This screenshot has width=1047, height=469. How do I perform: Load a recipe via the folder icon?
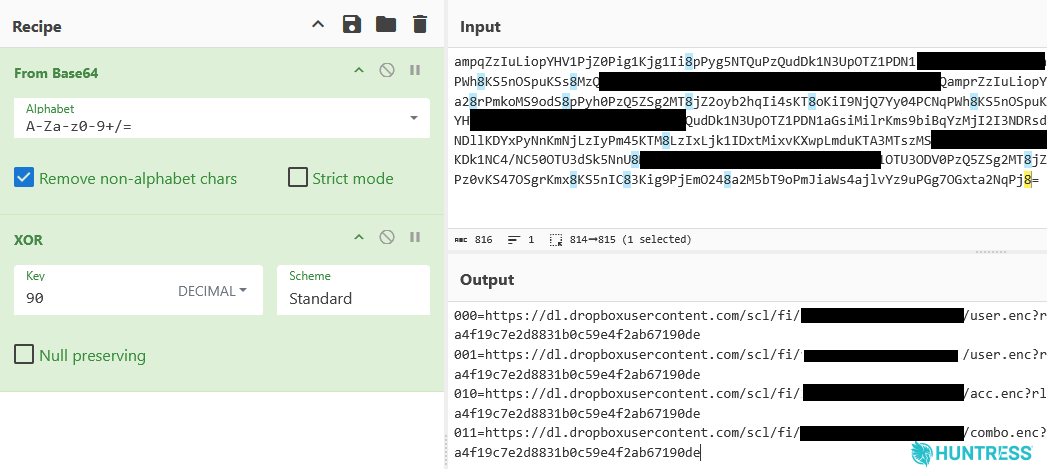pyautogui.click(x=386, y=25)
